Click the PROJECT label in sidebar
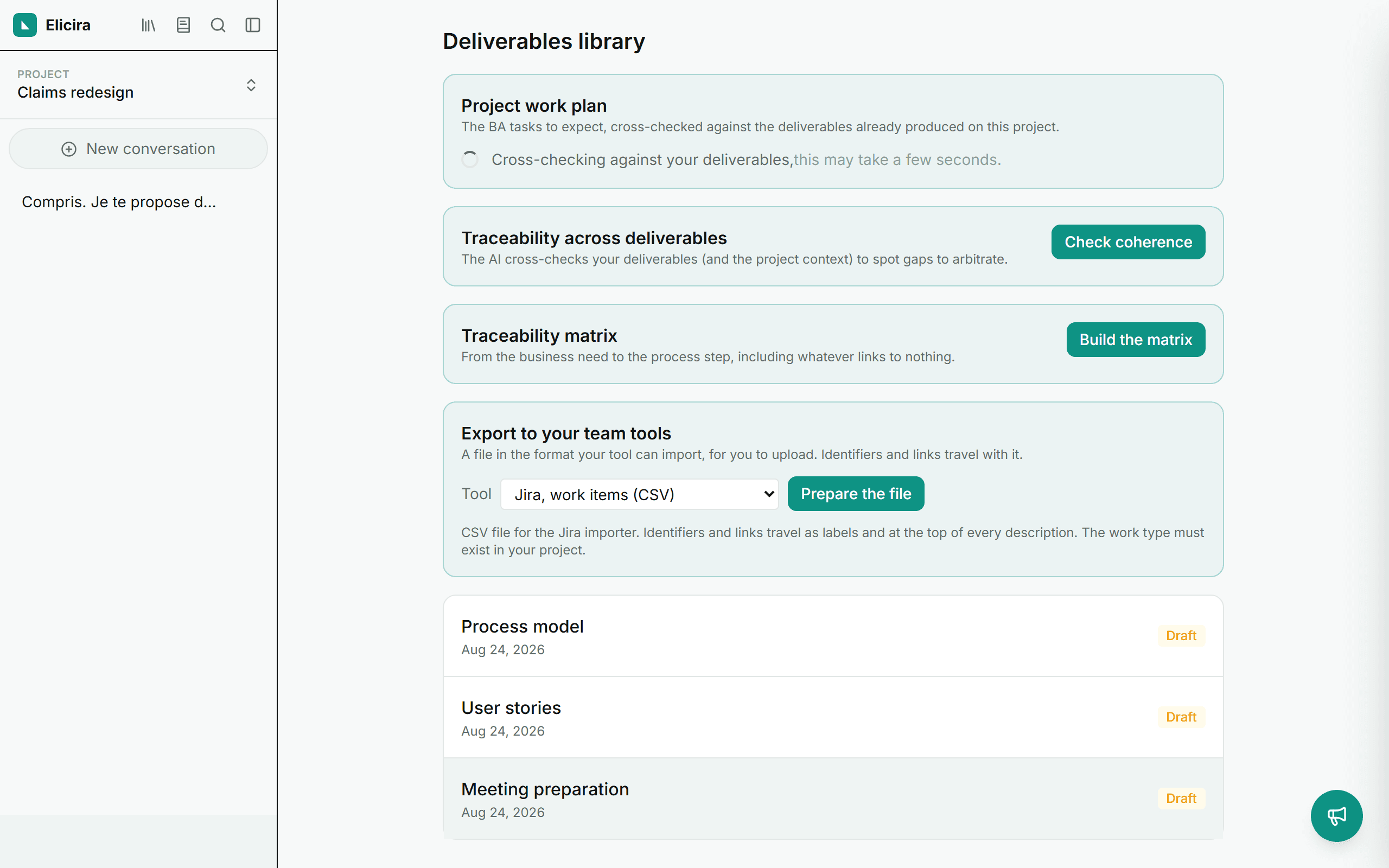 43,74
